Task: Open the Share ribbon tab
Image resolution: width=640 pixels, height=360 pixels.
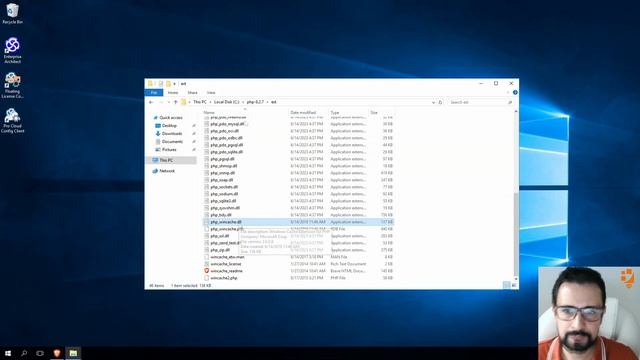Action: [192, 93]
